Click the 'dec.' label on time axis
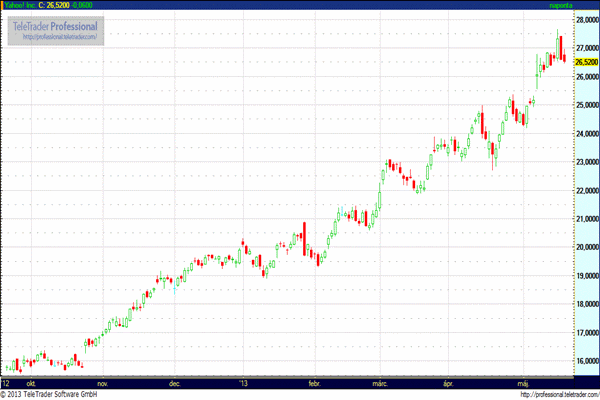The width and height of the screenshot is (600, 400). (x=174, y=382)
